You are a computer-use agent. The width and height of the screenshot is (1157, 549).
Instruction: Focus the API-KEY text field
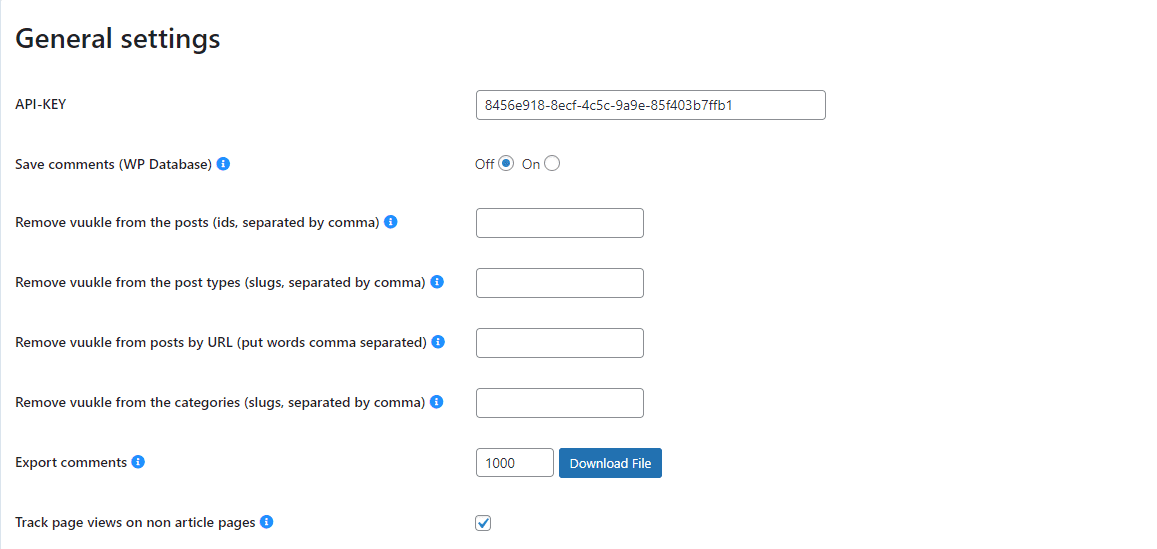point(651,105)
